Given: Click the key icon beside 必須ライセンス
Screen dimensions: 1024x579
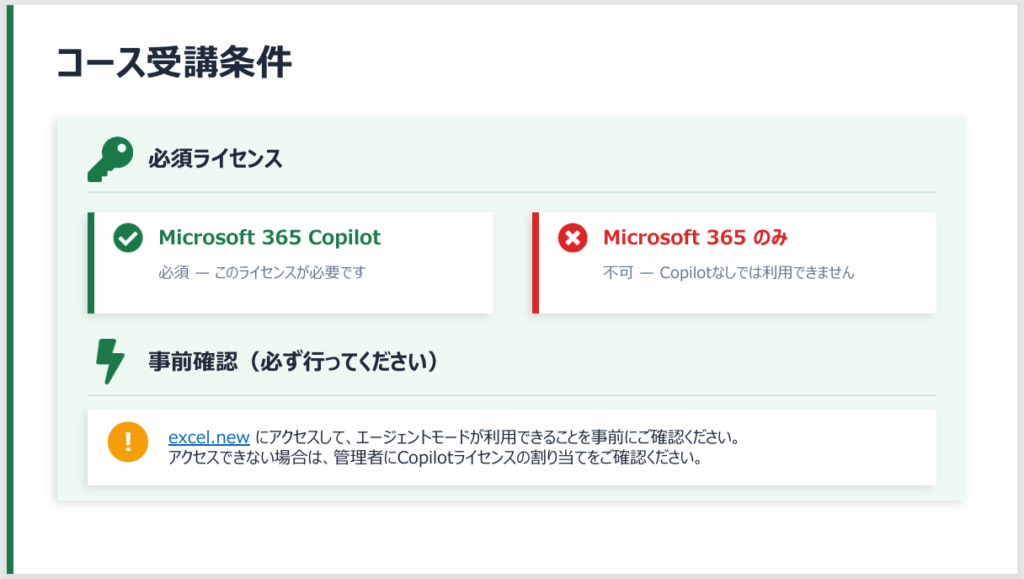Looking at the screenshot, I should [108, 158].
